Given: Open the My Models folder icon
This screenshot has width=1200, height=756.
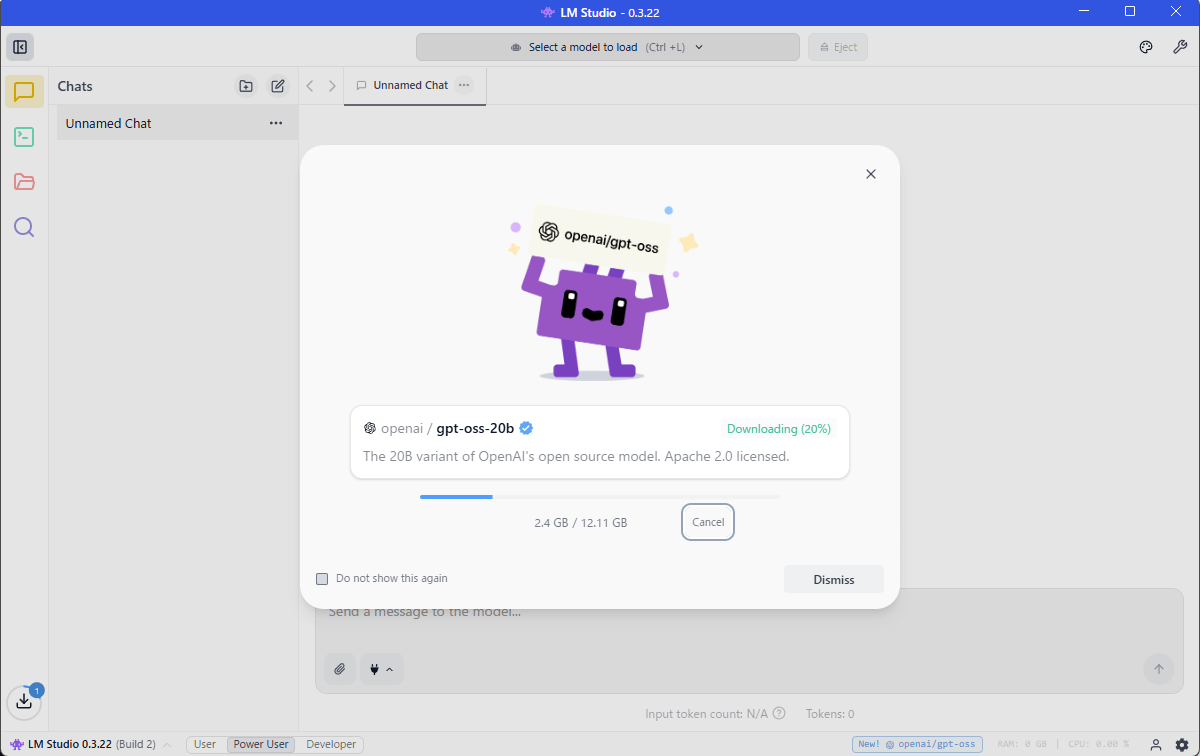Looking at the screenshot, I should (x=24, y=182).
